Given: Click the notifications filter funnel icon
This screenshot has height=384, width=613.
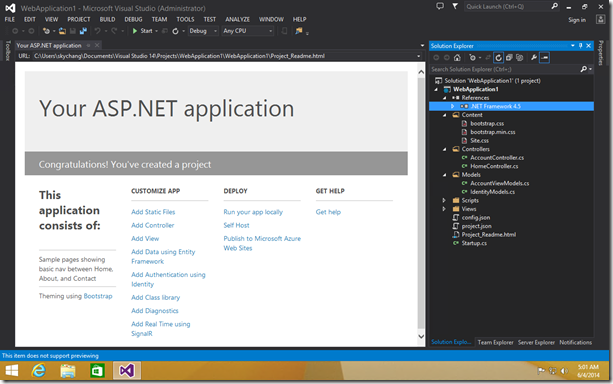Looking at the screenshot, I should click(x=455, y=6).
